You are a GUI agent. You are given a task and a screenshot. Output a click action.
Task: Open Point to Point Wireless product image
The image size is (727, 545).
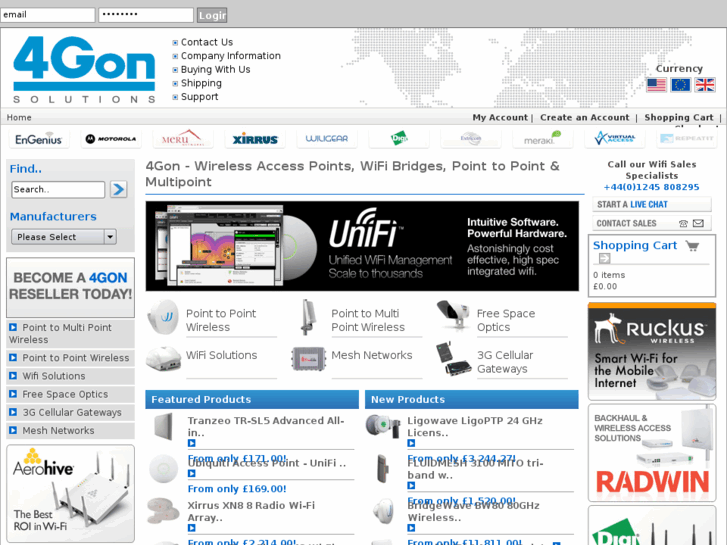pos(163,318)
